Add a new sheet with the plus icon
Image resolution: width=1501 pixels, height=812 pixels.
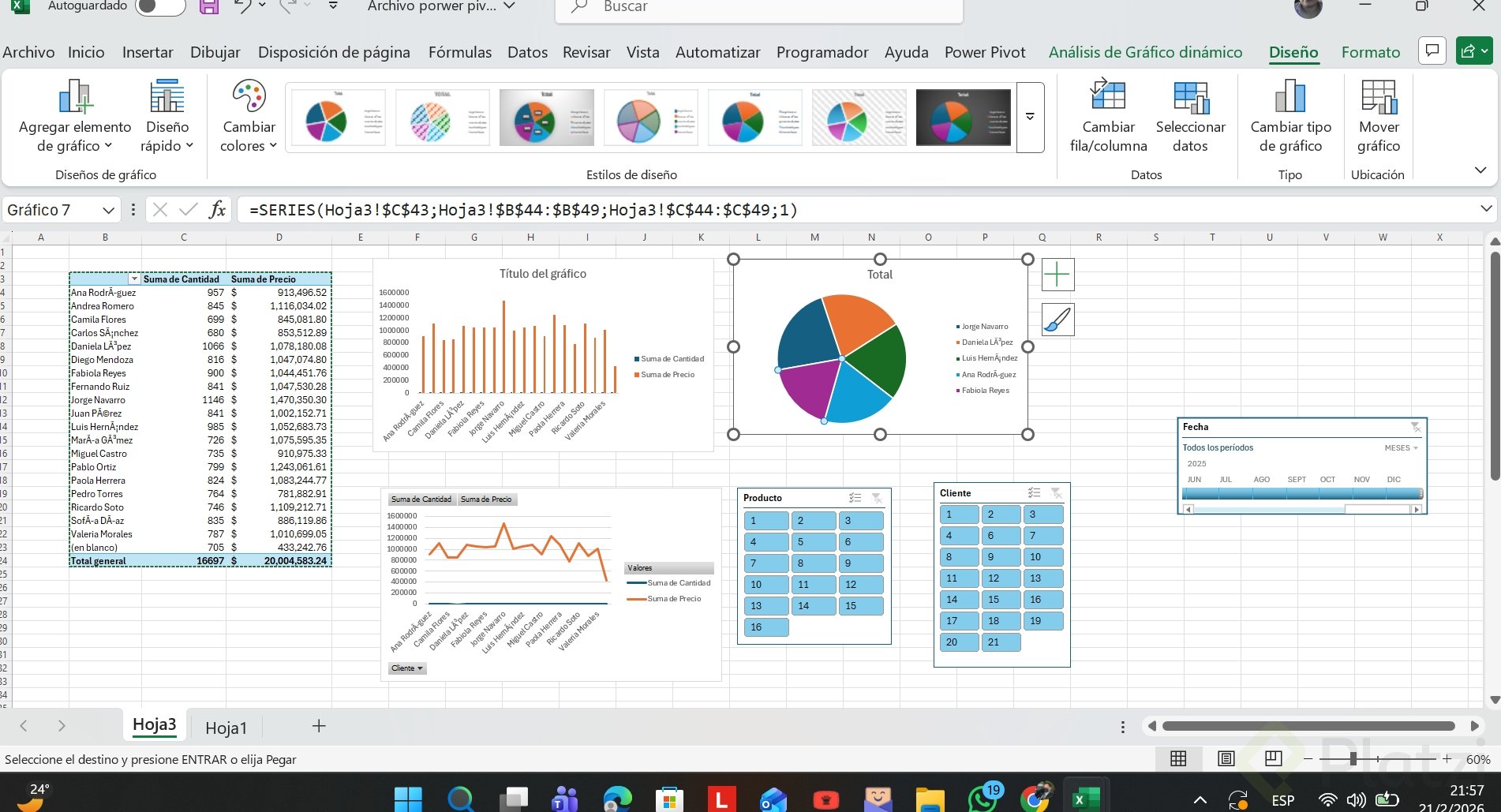(319, 726)
